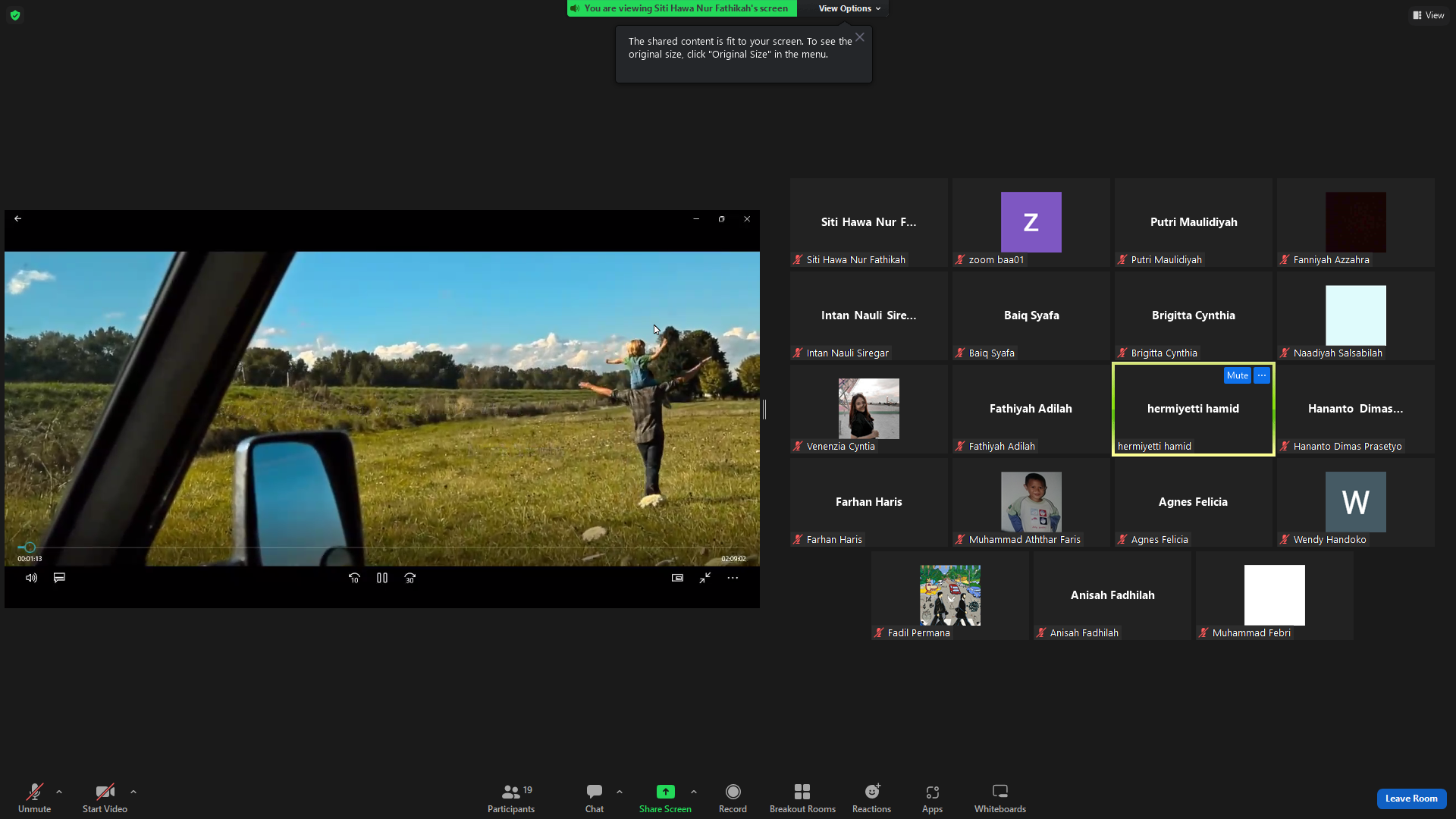Expand chat options arrow next to Chat
Viewport: 1456px width, 819px height.
tap(620, 792)
